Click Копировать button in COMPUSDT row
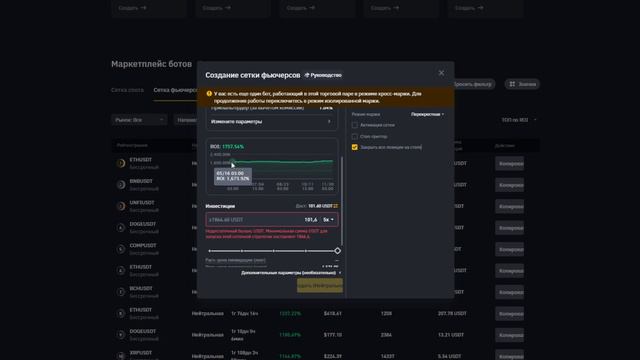The height and width of the screenshot is (360, 640). pyautogui.click(x=509, y=249)
